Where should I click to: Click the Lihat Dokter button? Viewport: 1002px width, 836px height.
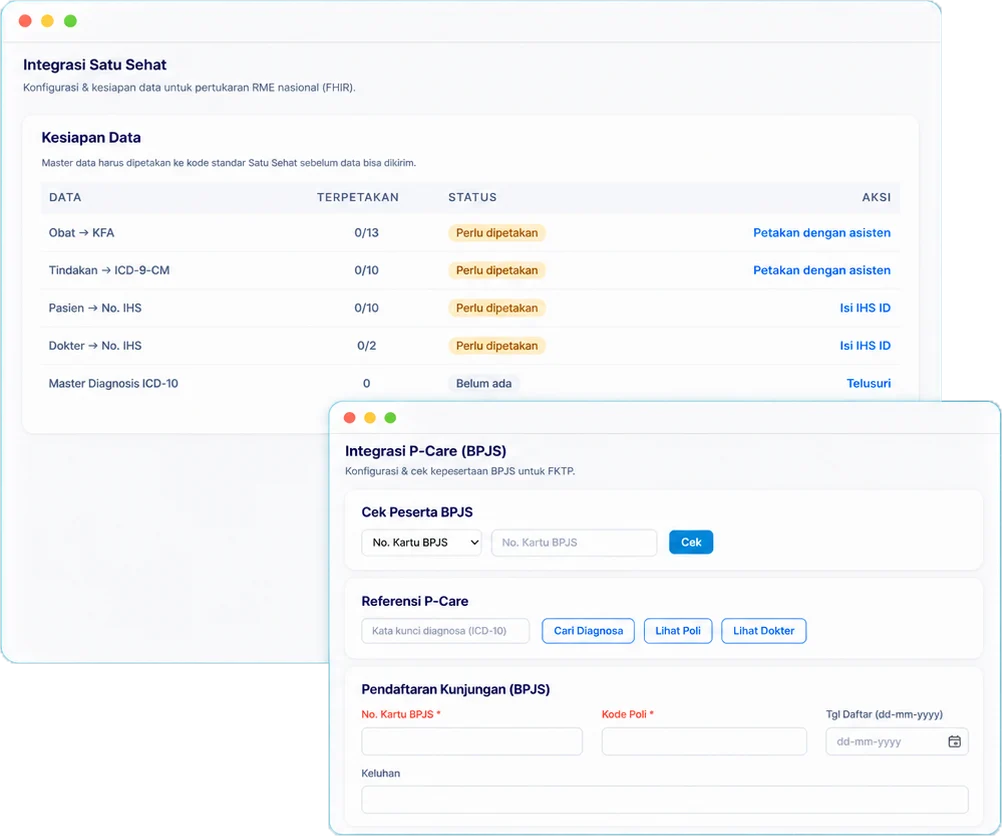pos(764,631)
